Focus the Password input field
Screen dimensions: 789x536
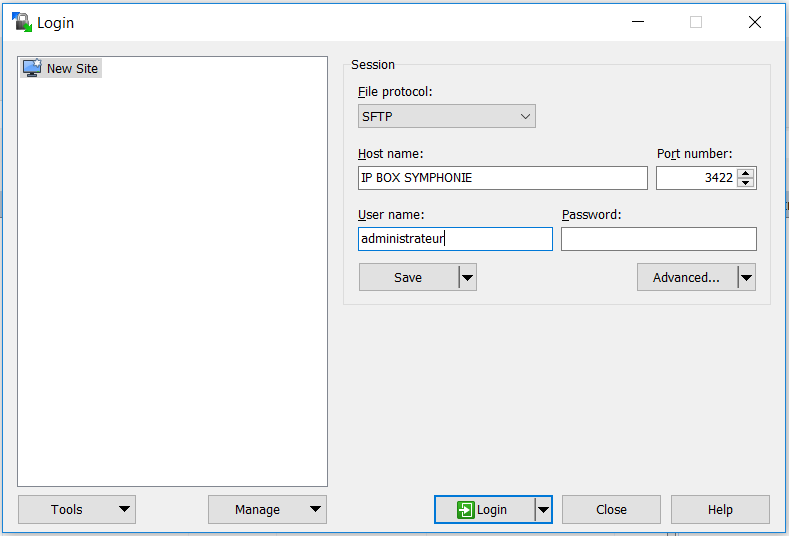(658, 239)
